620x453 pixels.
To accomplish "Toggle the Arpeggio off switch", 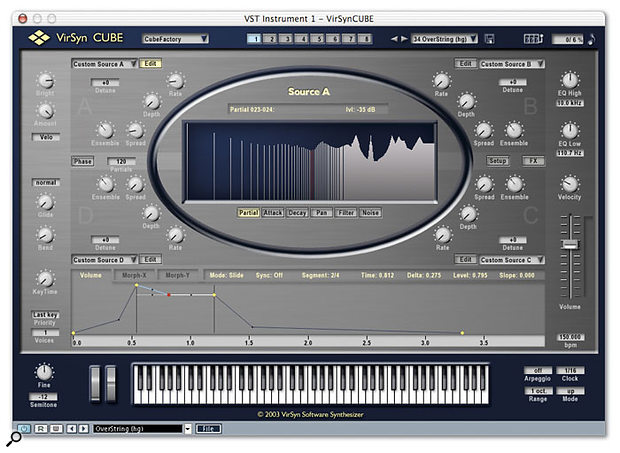I will tap(538, 370).
